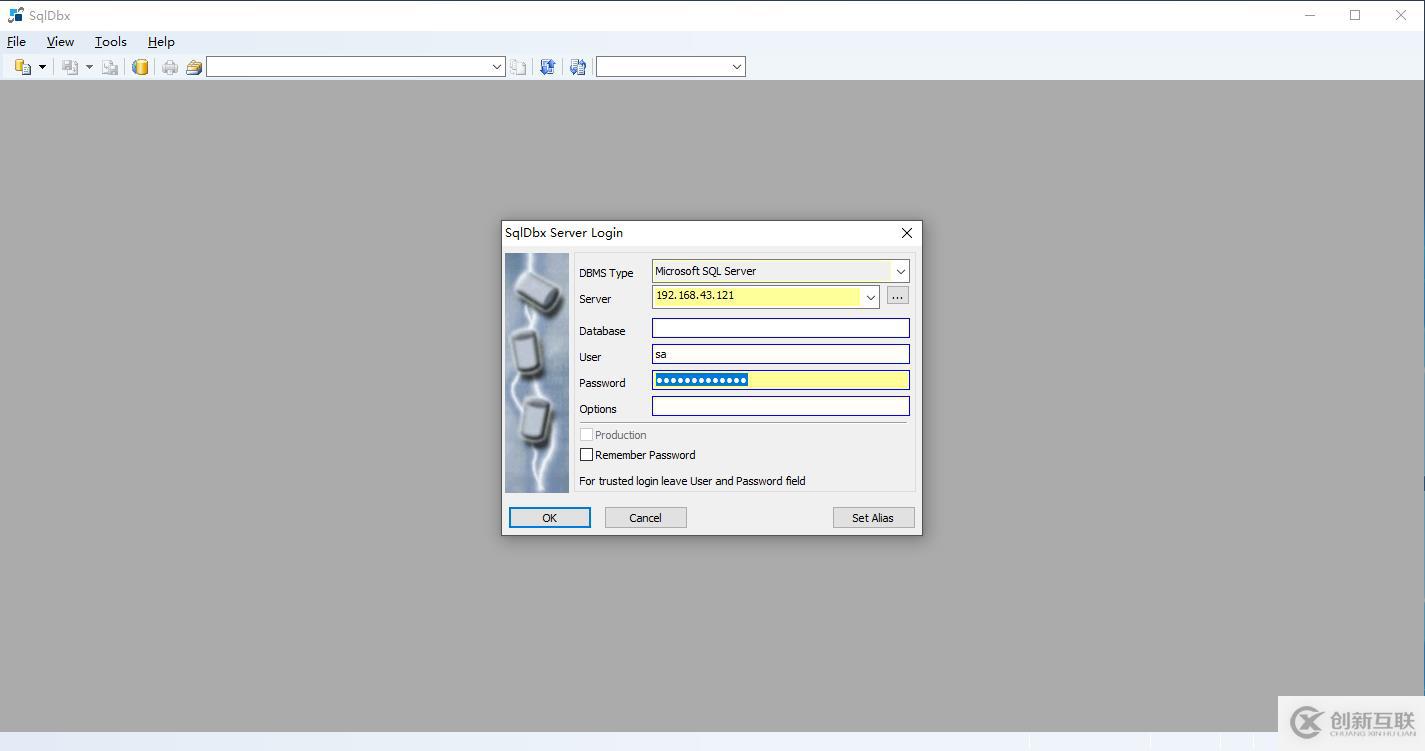Click the browse servers ellipsis button
1425x751 pixels.
click(897, 296)
